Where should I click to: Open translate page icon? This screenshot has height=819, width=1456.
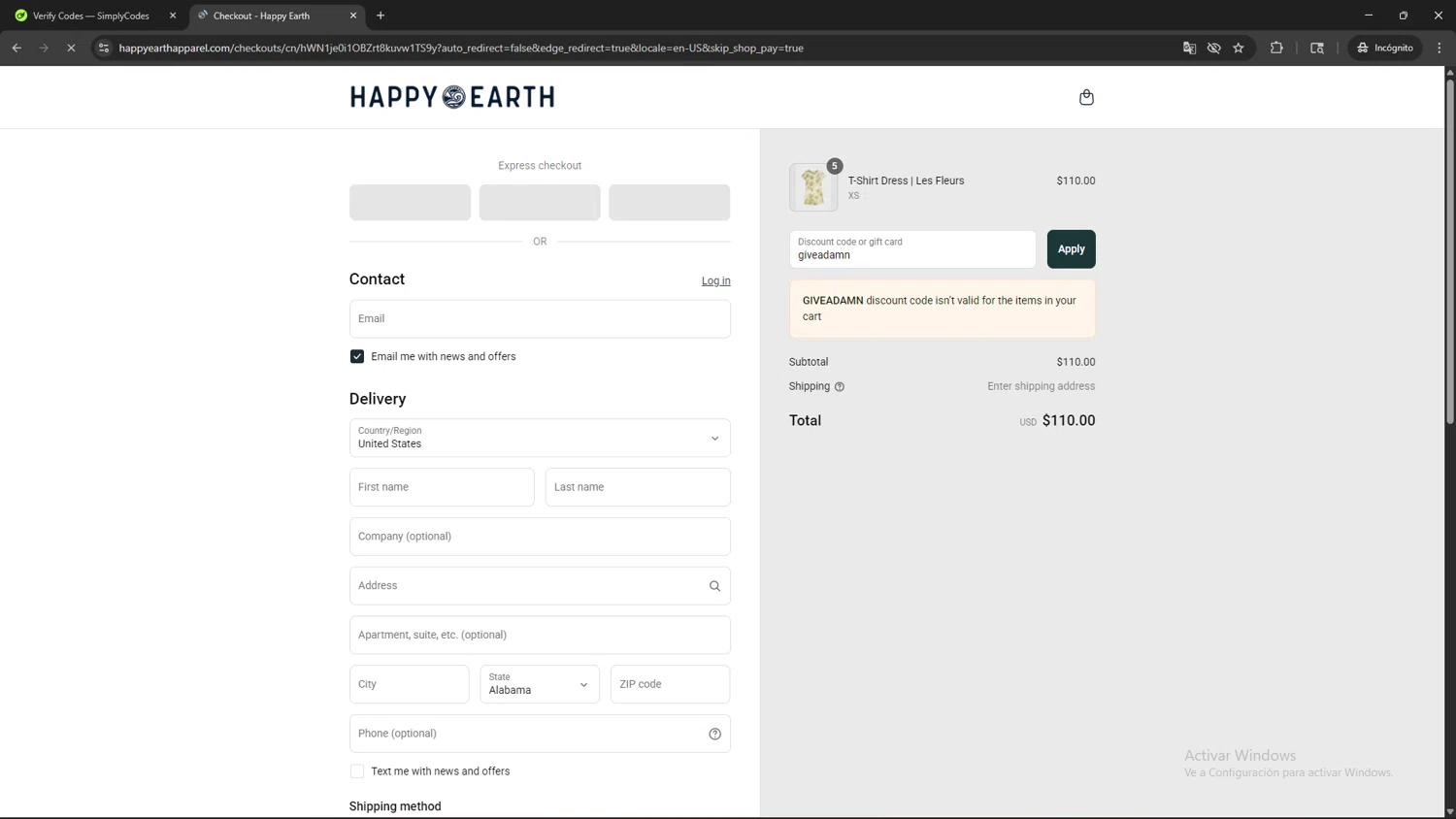coord(1189,48)
